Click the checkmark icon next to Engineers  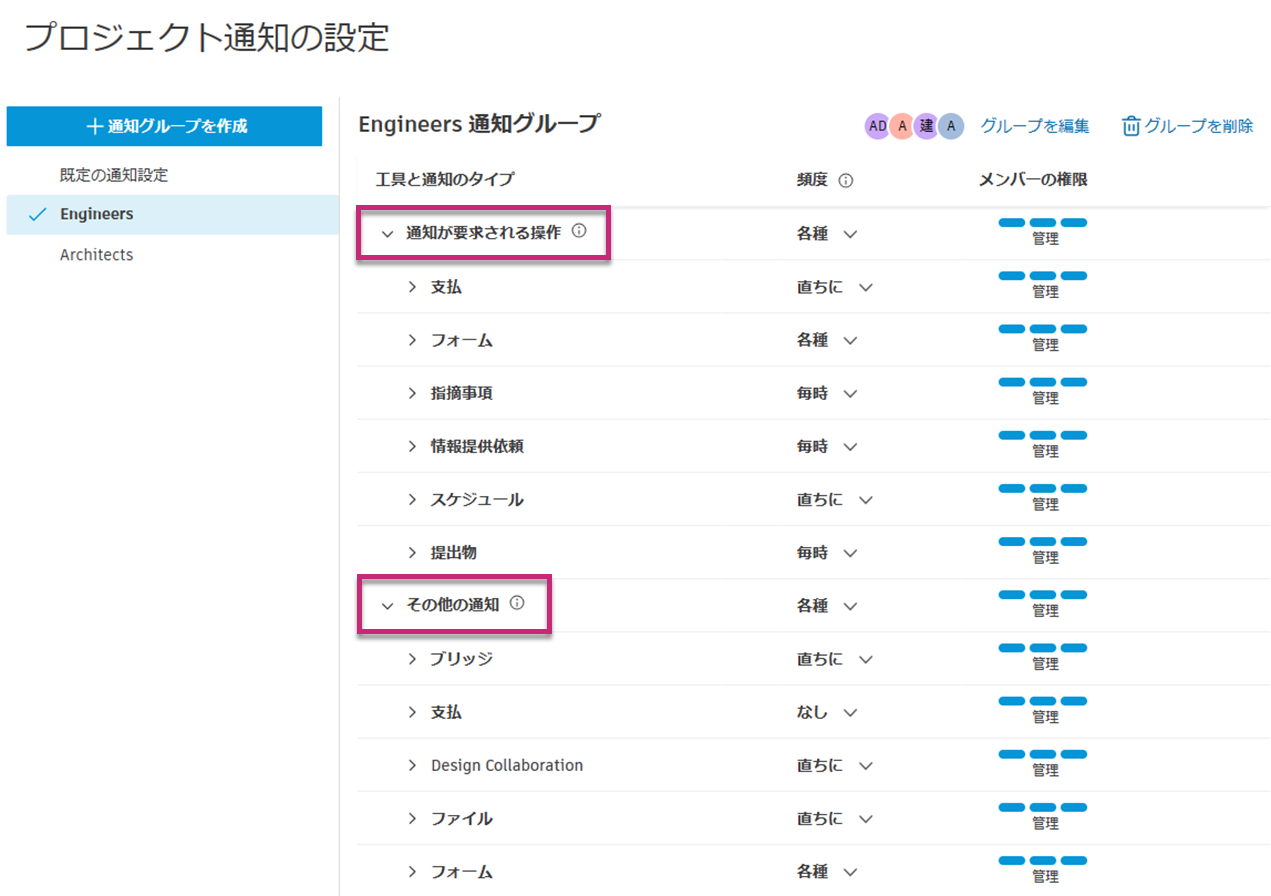pos(38,213)
